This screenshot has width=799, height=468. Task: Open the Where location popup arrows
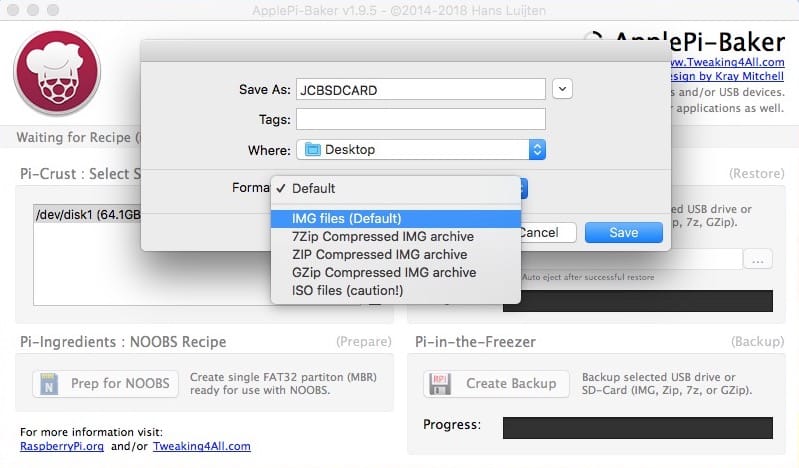pos(537,150)
